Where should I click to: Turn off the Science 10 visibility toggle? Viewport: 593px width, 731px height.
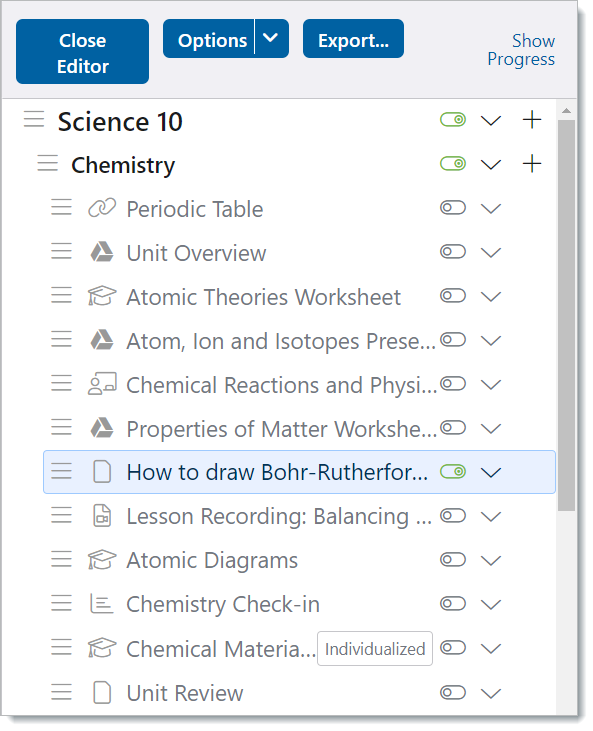coord(453,120)
